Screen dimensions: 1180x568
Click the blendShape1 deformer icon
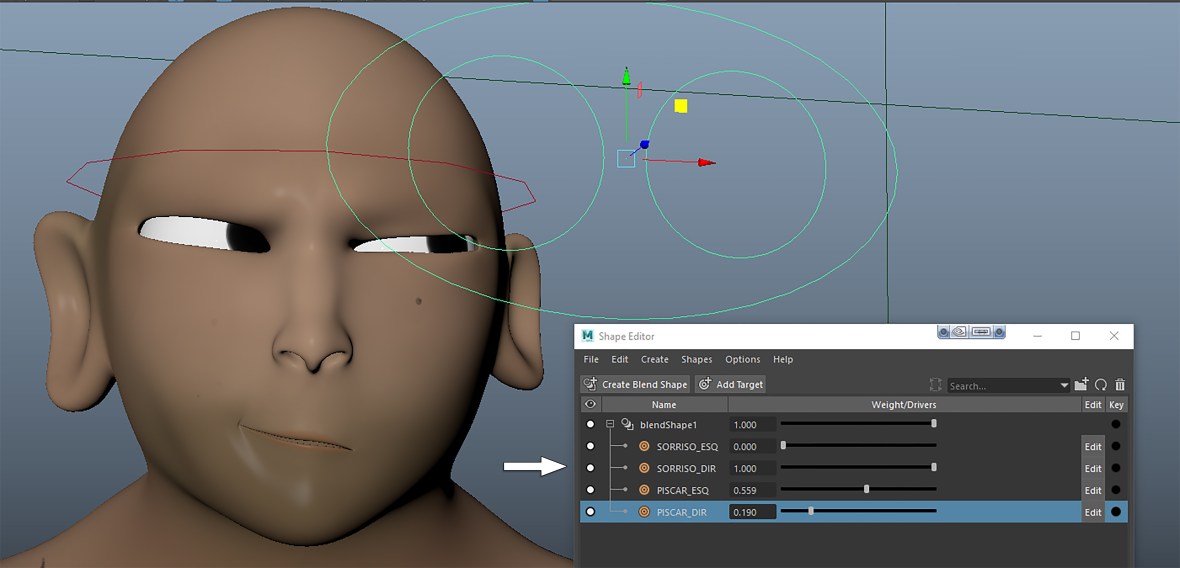click(627, 425)
